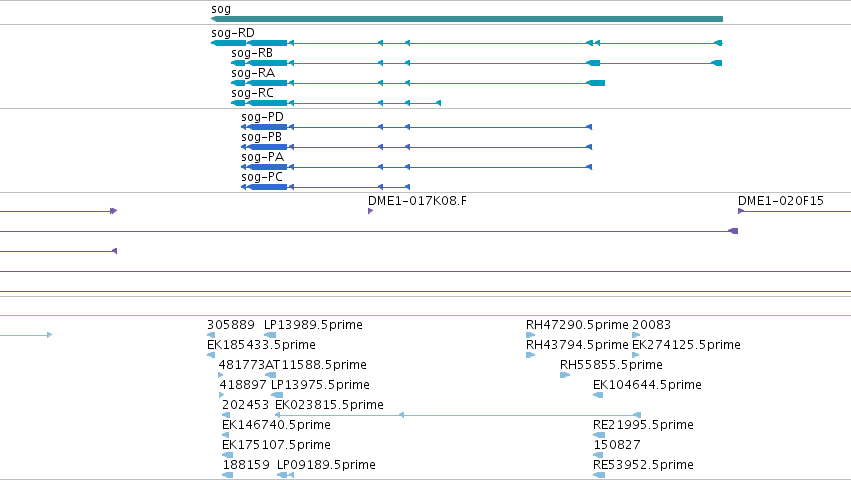Select the sog-RA transcript label
This screenshot has width=851, height=480.
pos(253,73)
